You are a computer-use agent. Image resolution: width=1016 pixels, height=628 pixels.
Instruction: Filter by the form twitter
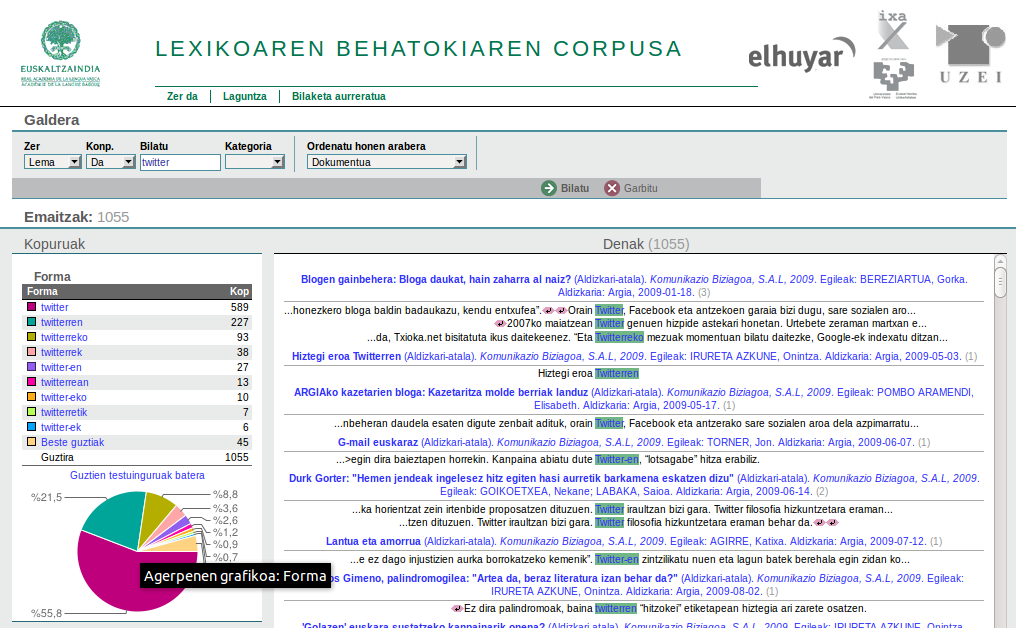pos(54,307)
